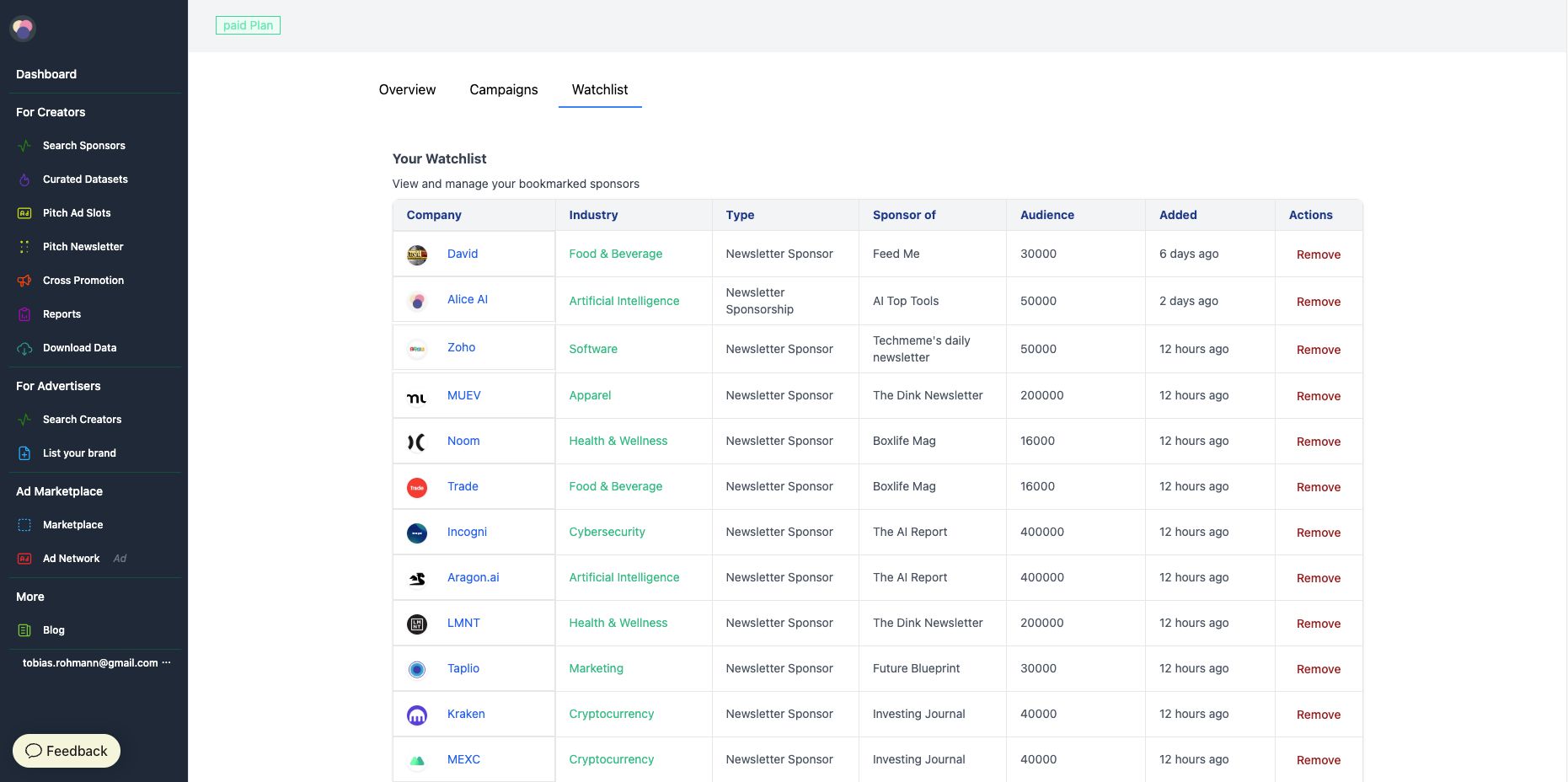Open Curated Datasets in the sidebar
The width and height of the screenshot is (1568, 782).
point(85,179)
